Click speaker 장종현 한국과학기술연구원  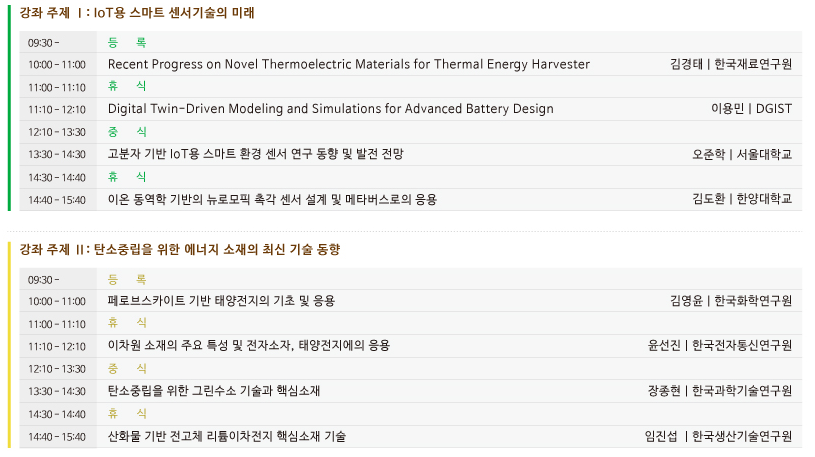(720, 391)
